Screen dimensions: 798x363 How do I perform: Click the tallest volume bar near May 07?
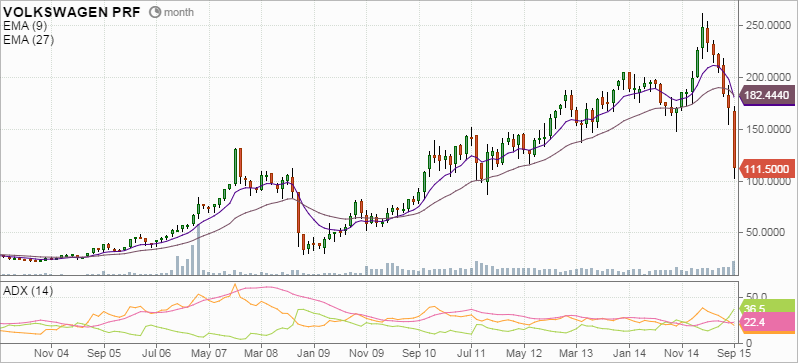pyautogui.click(x=198, y=250)
